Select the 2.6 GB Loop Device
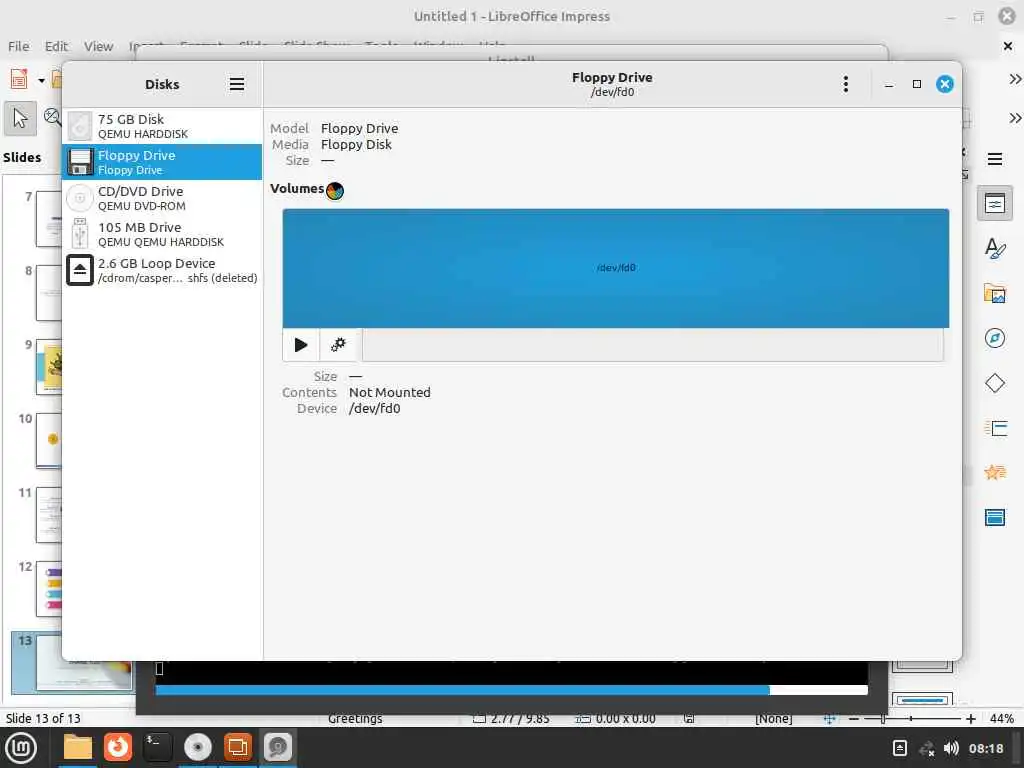This screenshot has width=1024, height=768. click(162, 270)
